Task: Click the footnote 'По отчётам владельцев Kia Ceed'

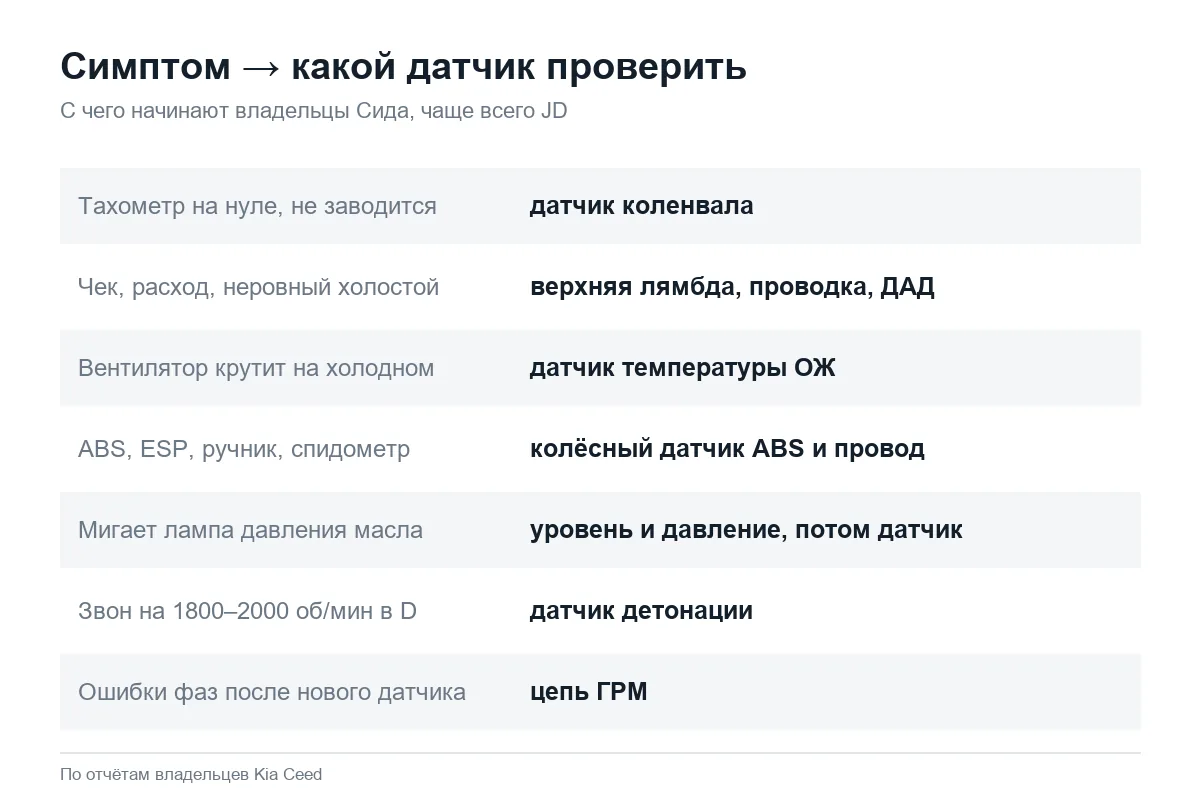Action: (191, 774)
